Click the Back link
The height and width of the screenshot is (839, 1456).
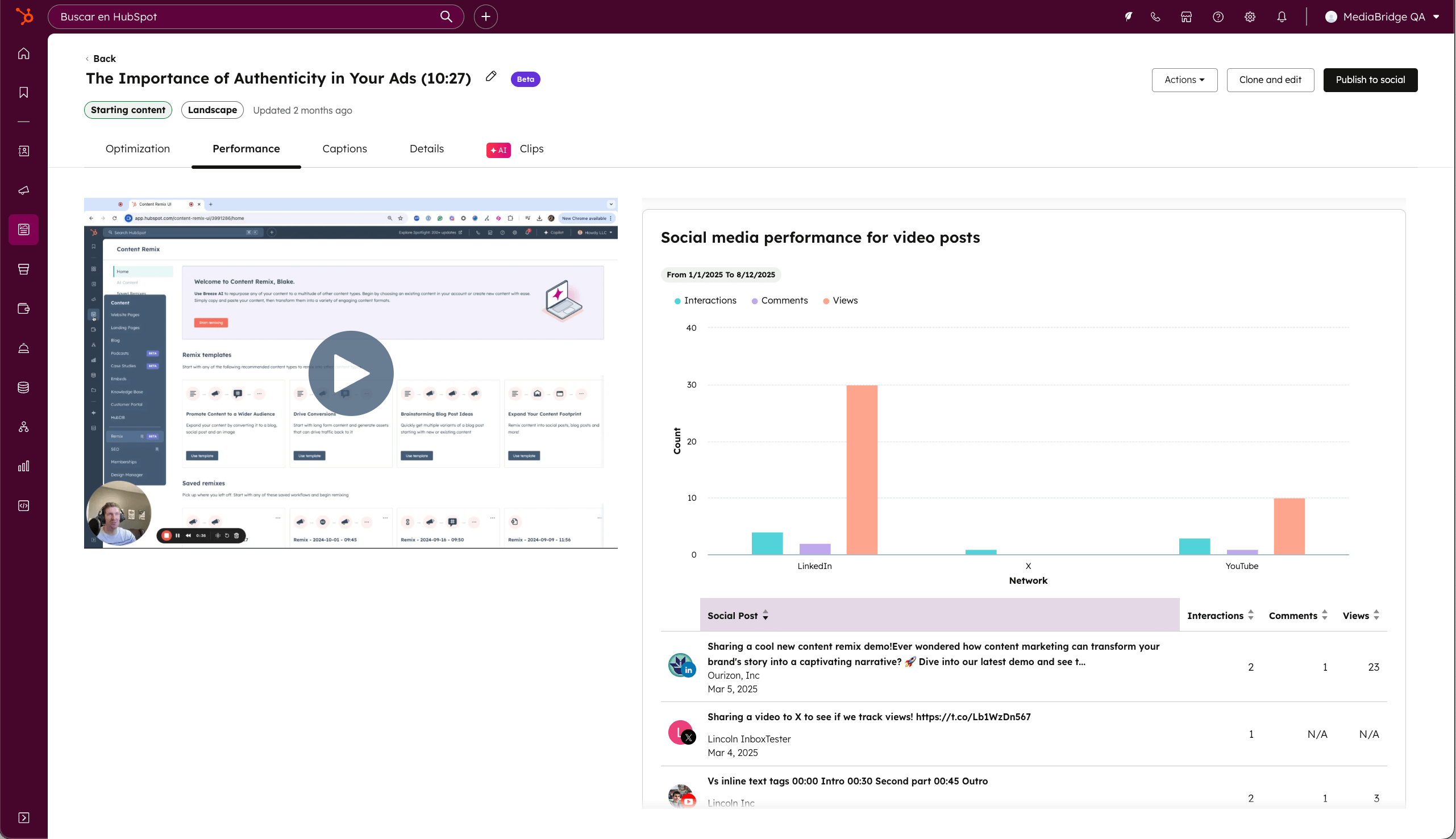click(x=101, y=59)
